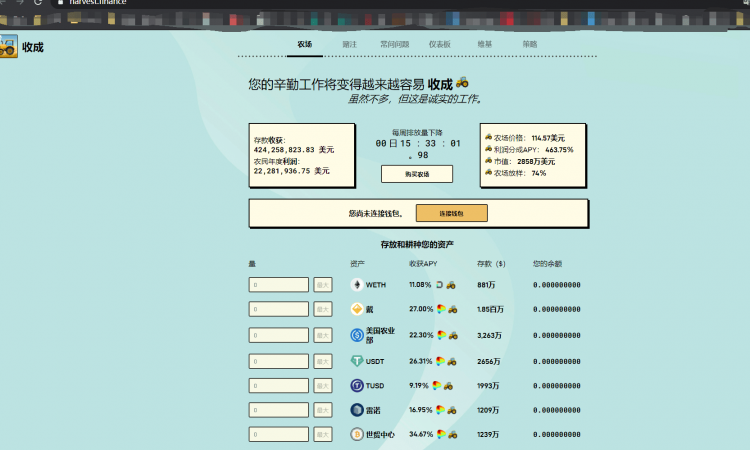Click the tractor icon beside 市值
Viewport: 750px width, 450px height.
pyautogui.click(x=488, y=161)
